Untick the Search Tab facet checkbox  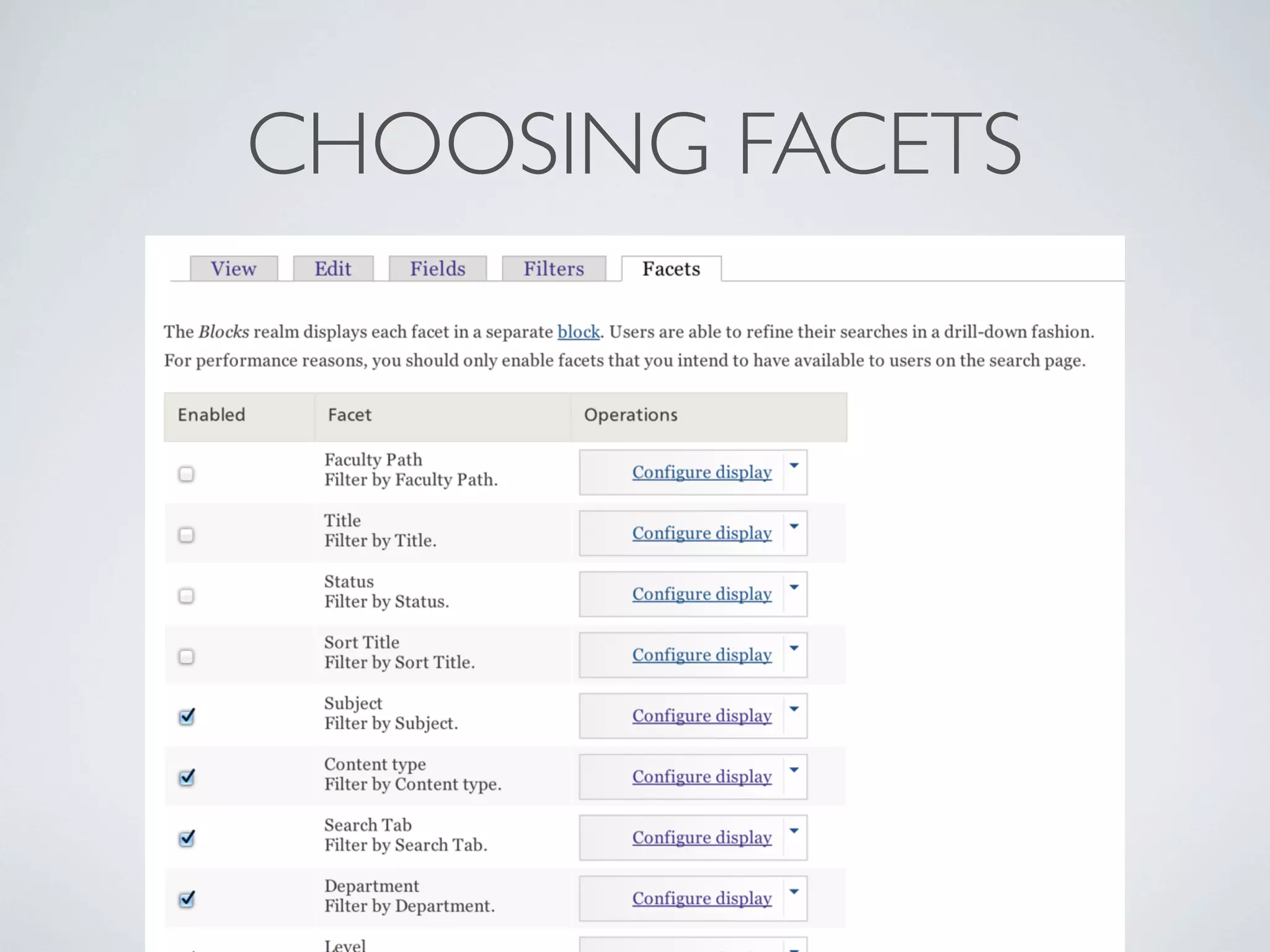tap(187, 838)
